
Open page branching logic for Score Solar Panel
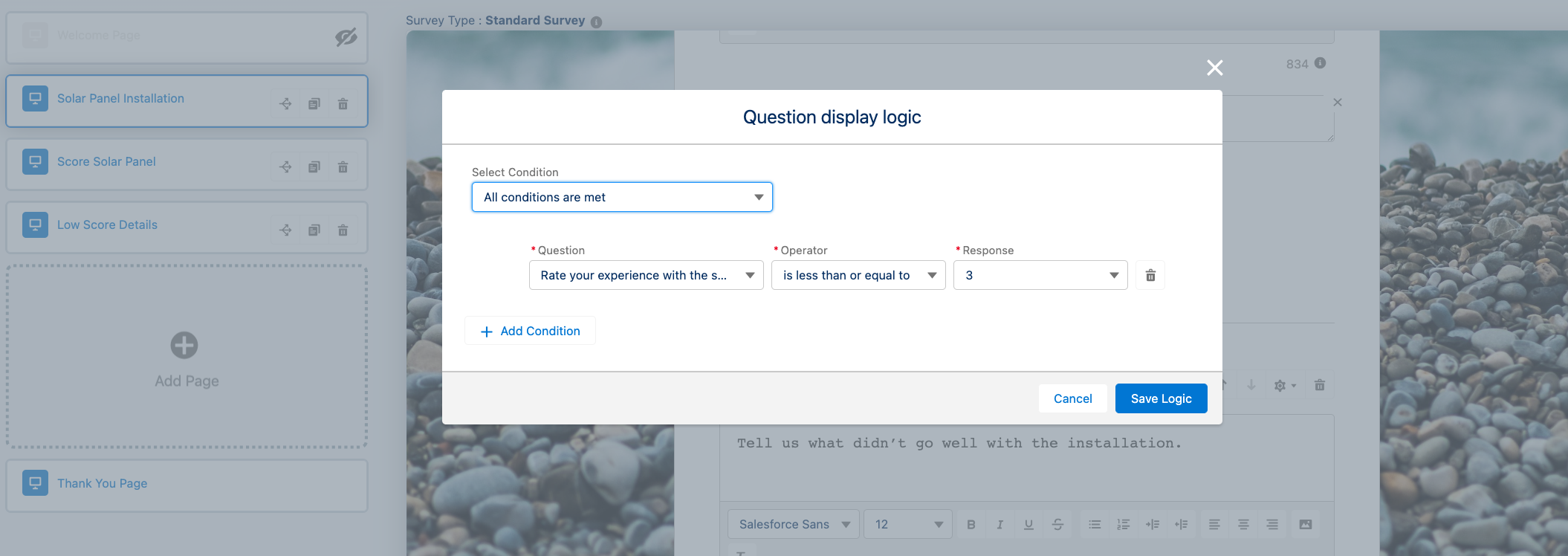(285, 167)
